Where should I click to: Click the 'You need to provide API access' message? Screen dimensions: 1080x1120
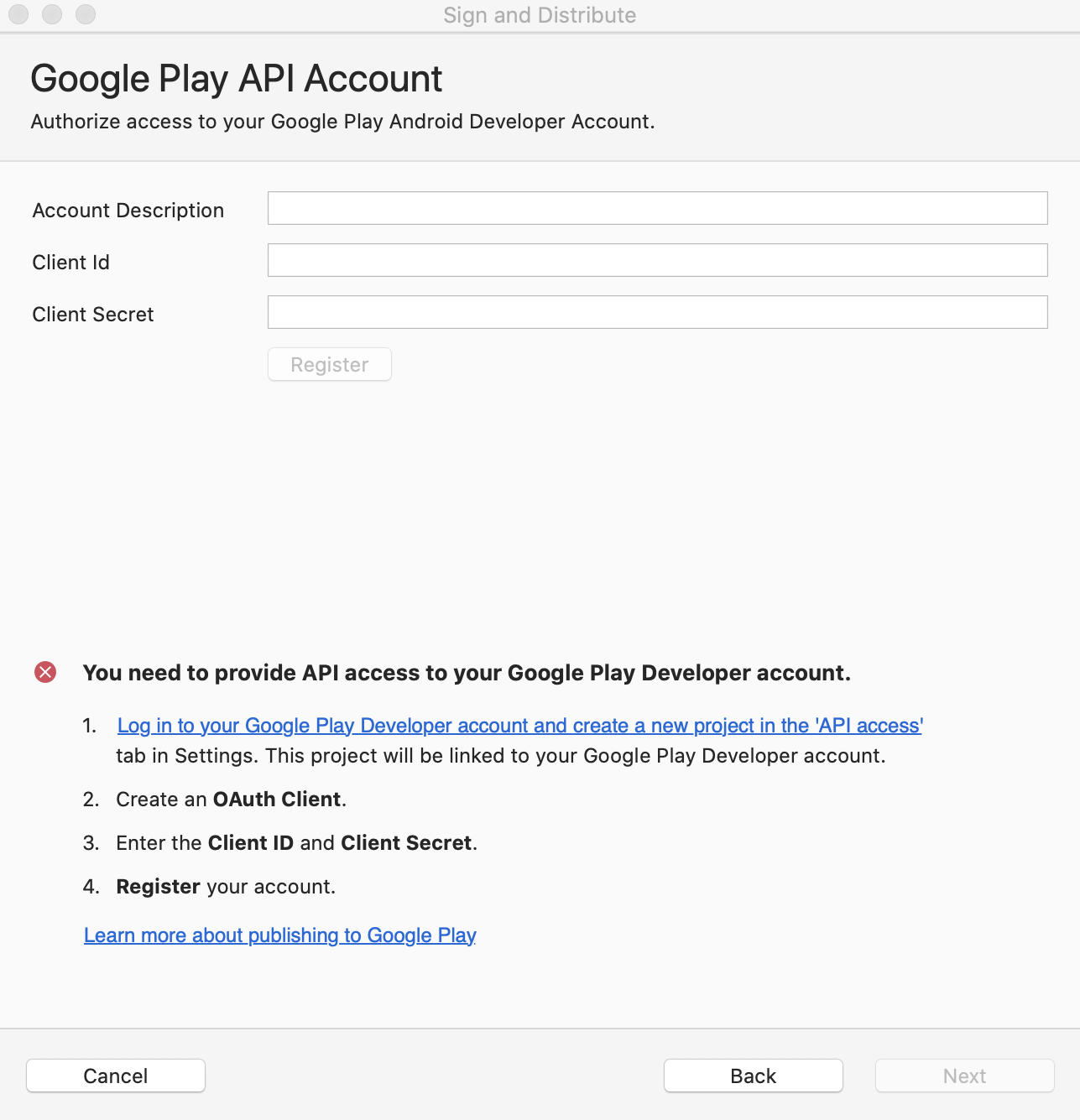click(467, 673)
